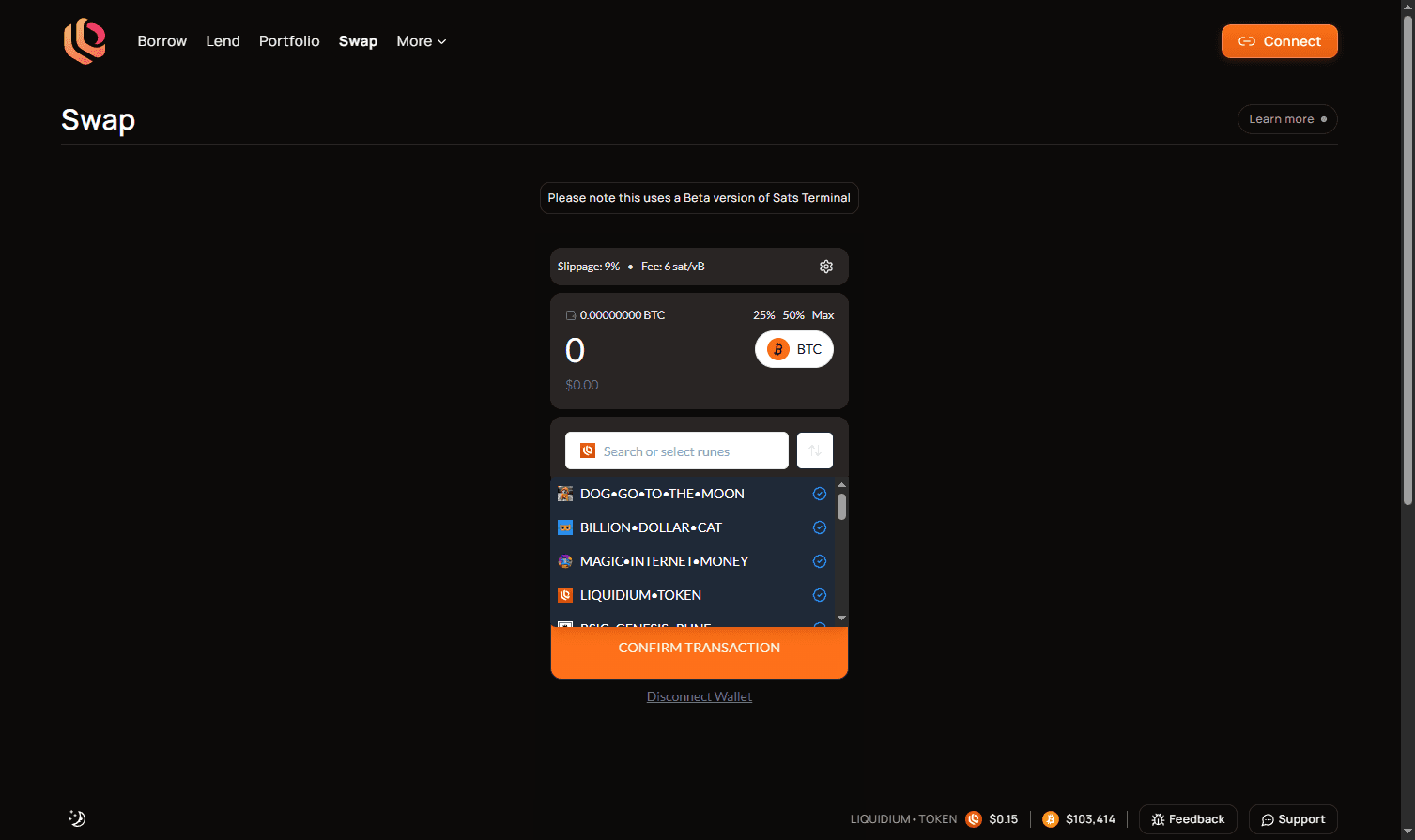
Task: Set amount to 25% of balance
Action: click(764, 315)
